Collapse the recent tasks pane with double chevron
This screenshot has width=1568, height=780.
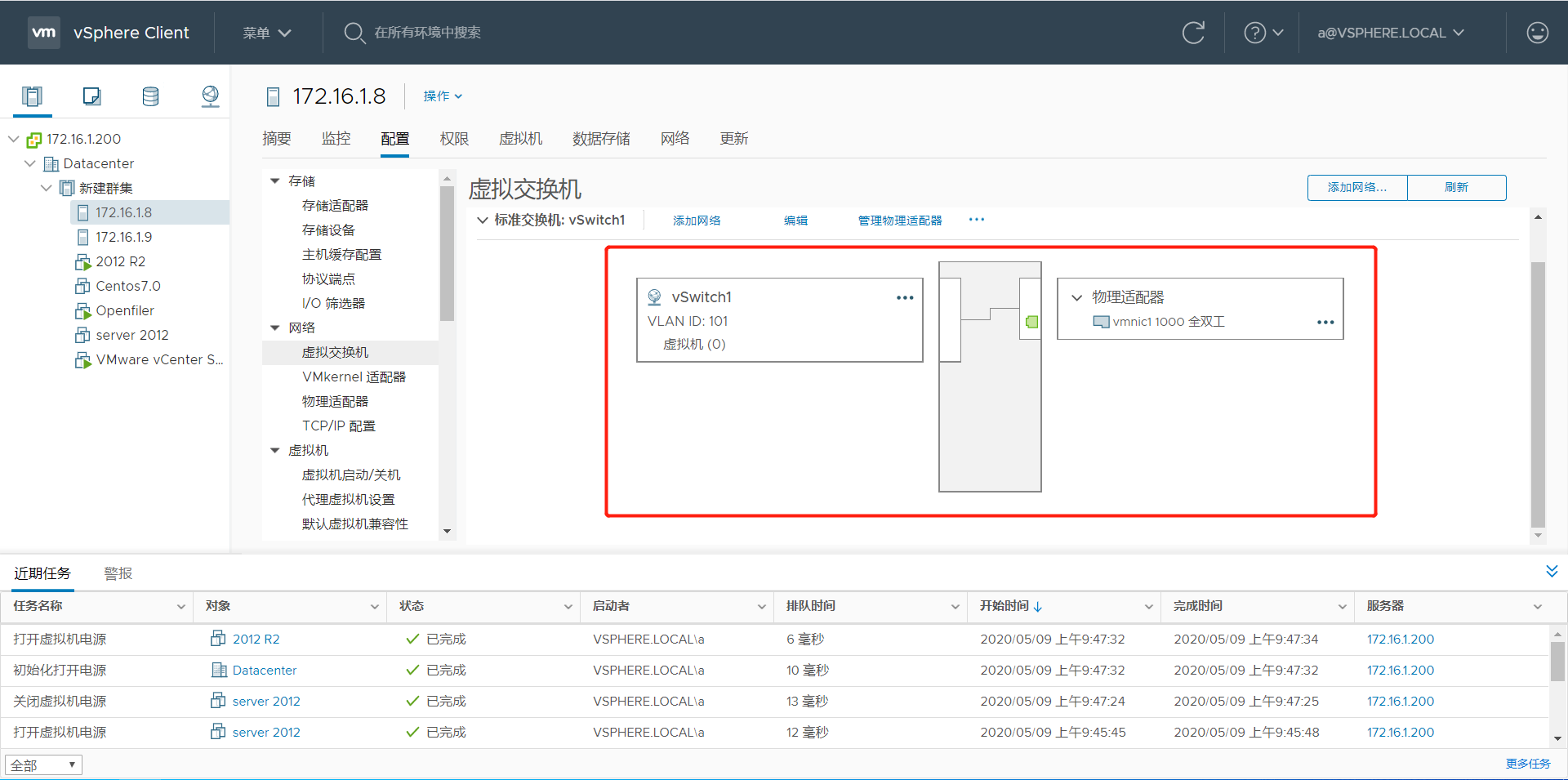tap(1551, 572)
